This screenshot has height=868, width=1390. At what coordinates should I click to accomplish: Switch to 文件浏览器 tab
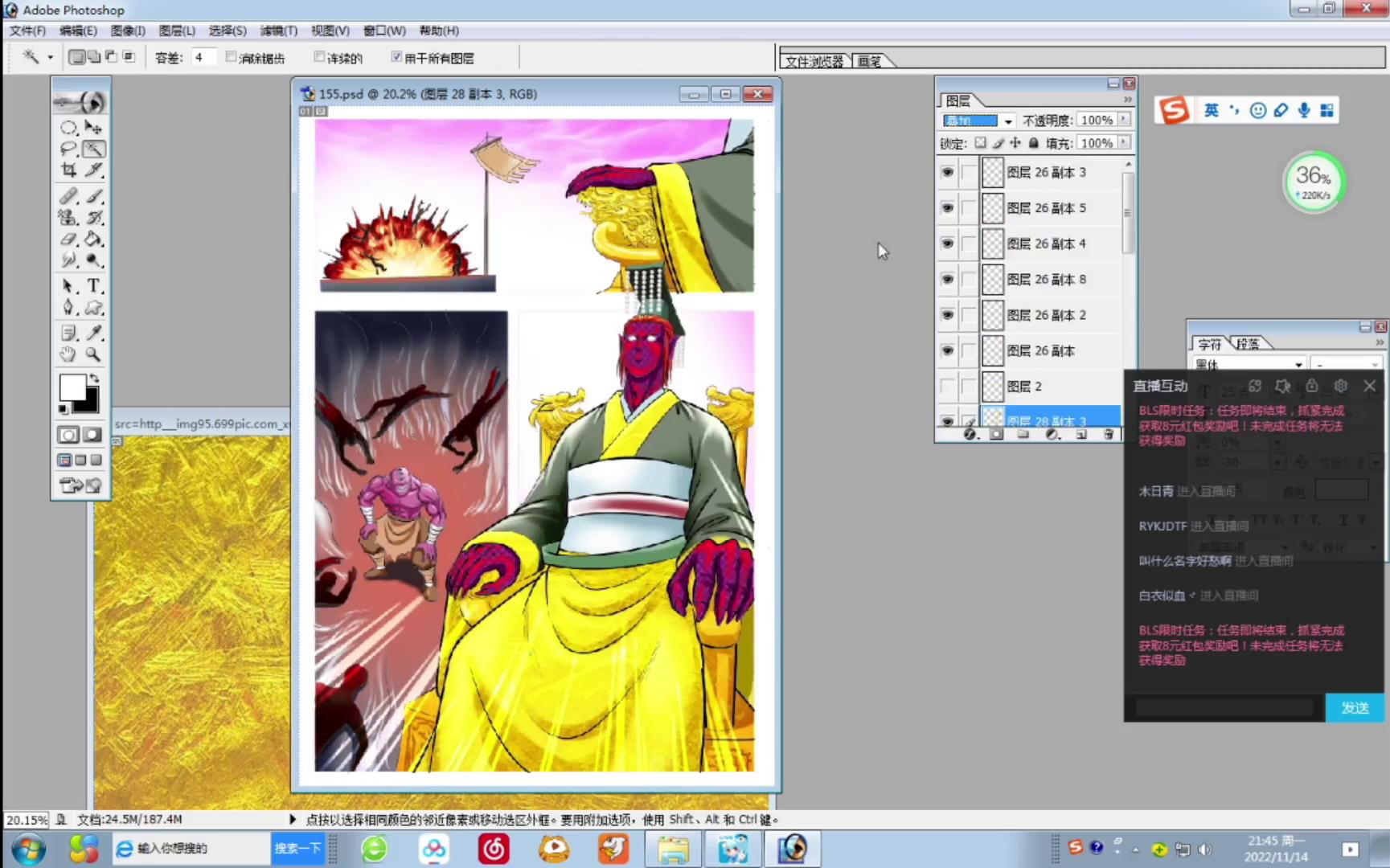[x=814, y=61]
